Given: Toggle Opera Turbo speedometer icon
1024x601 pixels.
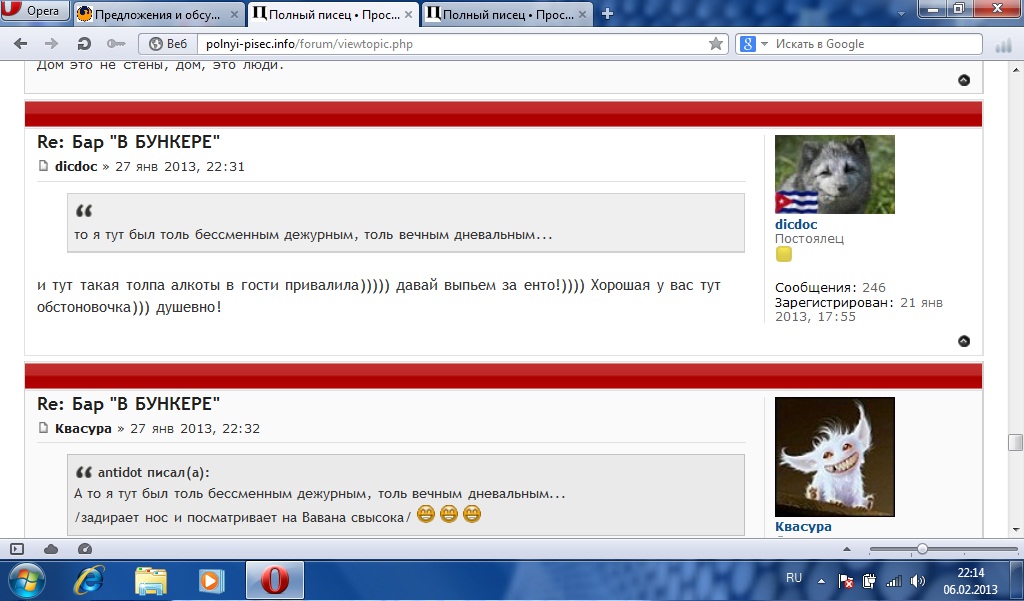Looking at the screenshot, I should click(x=85, y=549).
